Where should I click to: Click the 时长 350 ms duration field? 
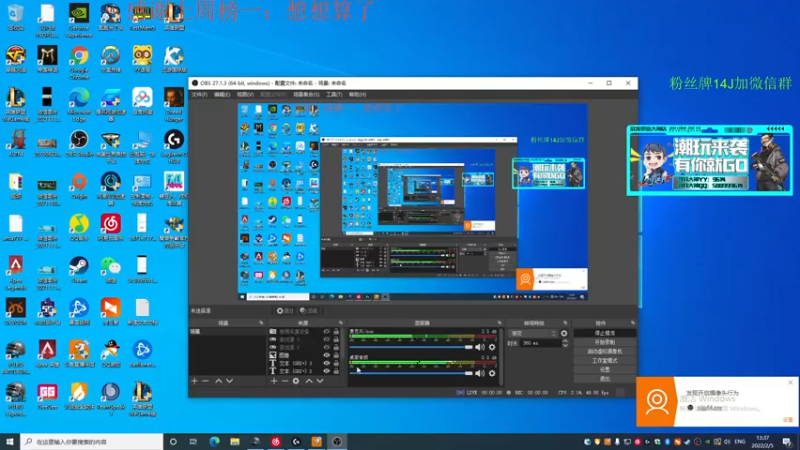pos(540,343)
